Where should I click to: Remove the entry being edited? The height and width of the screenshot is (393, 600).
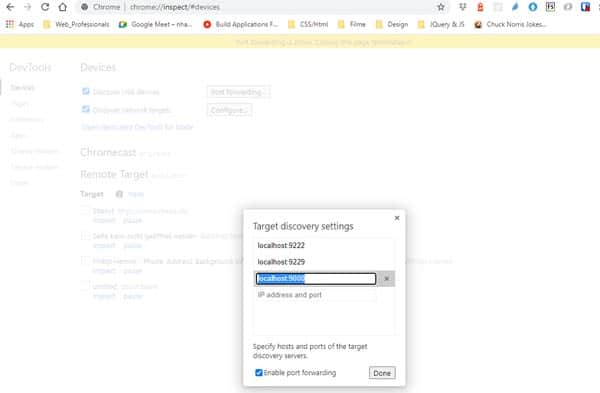click(386, 279)
